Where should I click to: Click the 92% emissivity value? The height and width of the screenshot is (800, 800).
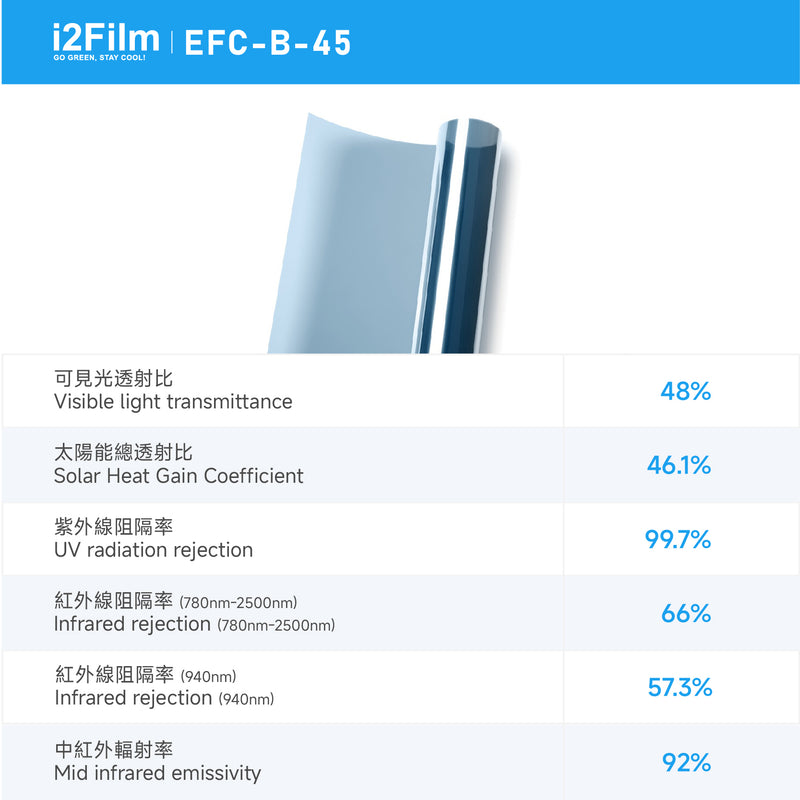click(x=686, y=763)
